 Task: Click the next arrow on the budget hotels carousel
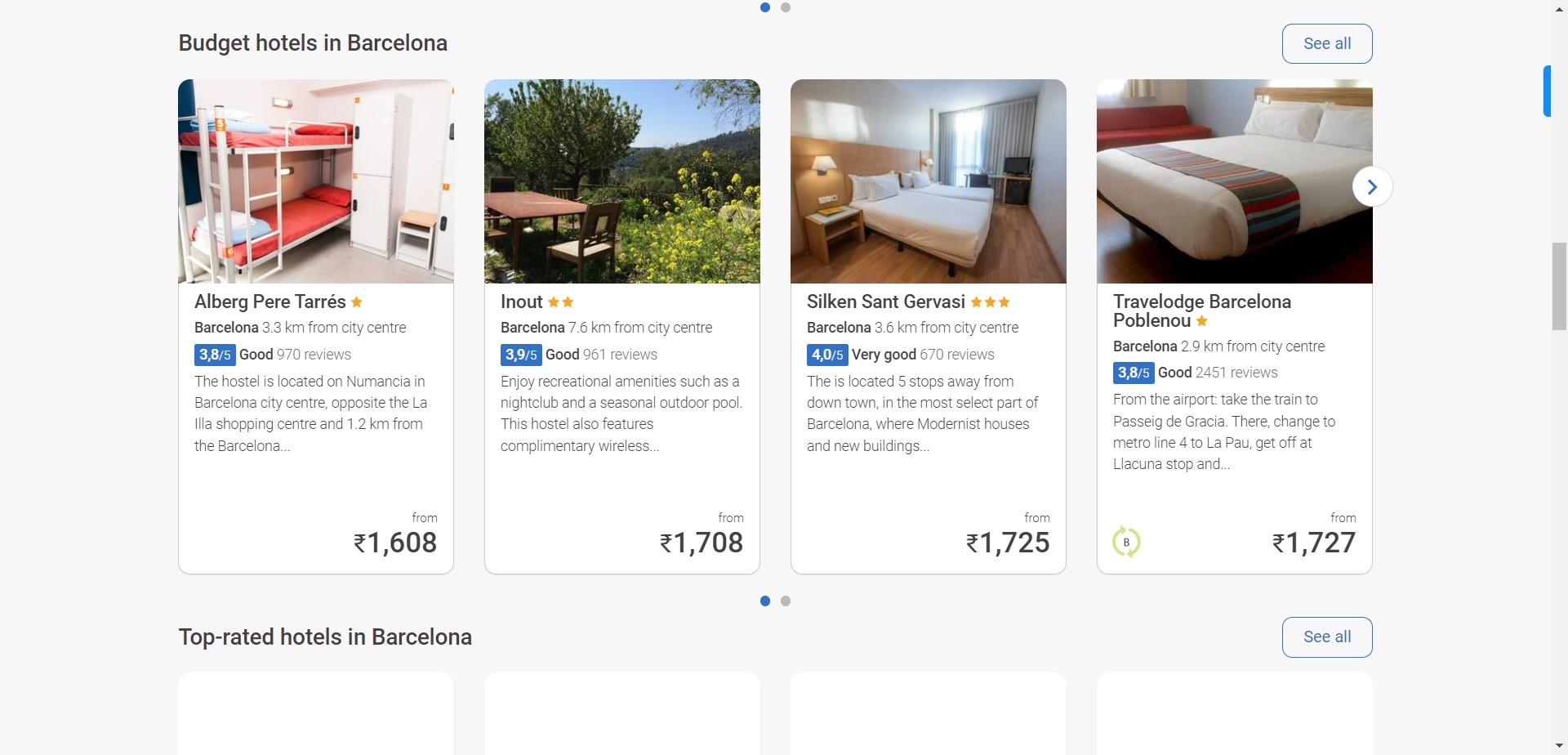pyautogui.click(x=1372, y=187)
